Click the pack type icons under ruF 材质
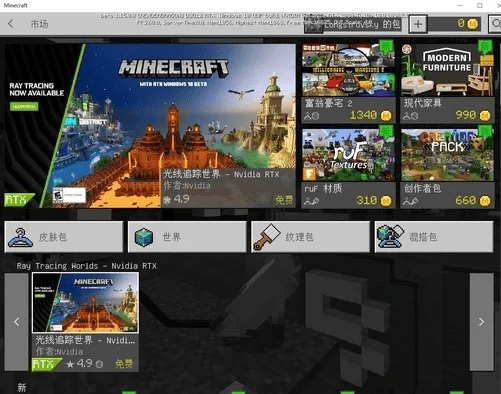Screen dimensions: 501x394 click(x=312, y=201)
